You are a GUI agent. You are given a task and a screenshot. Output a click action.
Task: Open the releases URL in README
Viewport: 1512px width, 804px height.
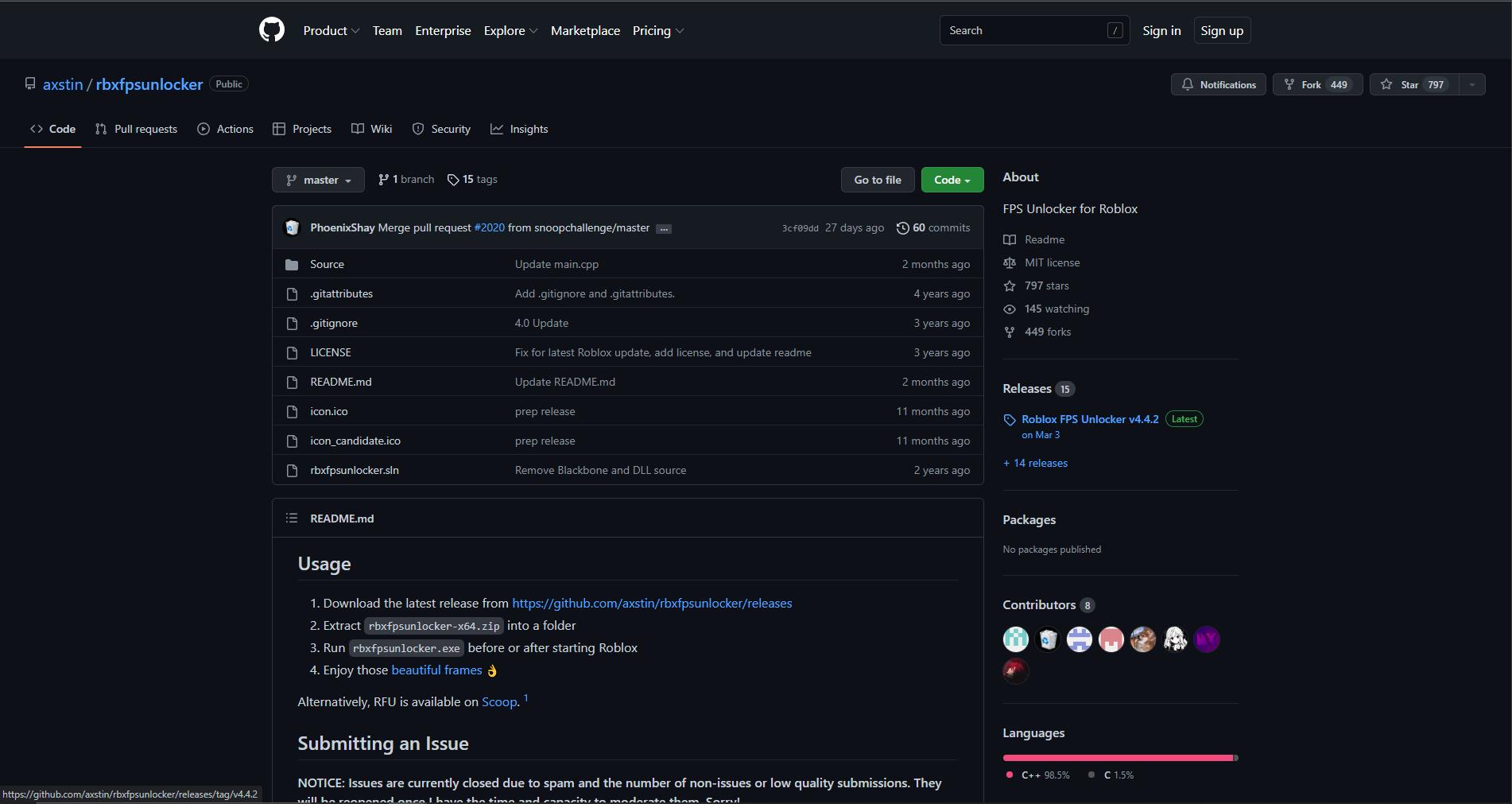coord(652,604)
